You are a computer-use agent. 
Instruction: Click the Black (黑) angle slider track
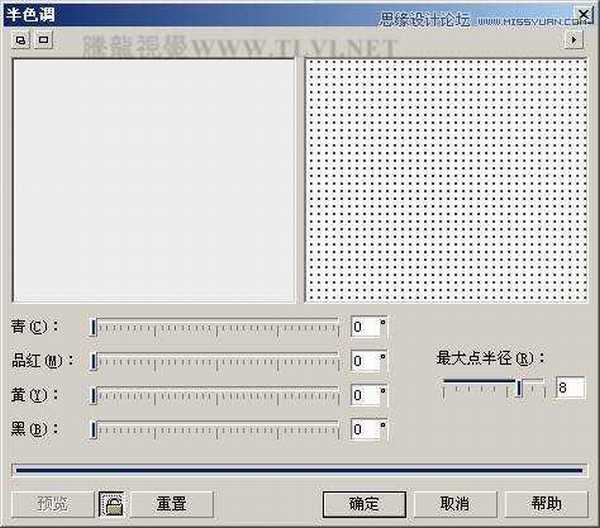tap(215, 429)
